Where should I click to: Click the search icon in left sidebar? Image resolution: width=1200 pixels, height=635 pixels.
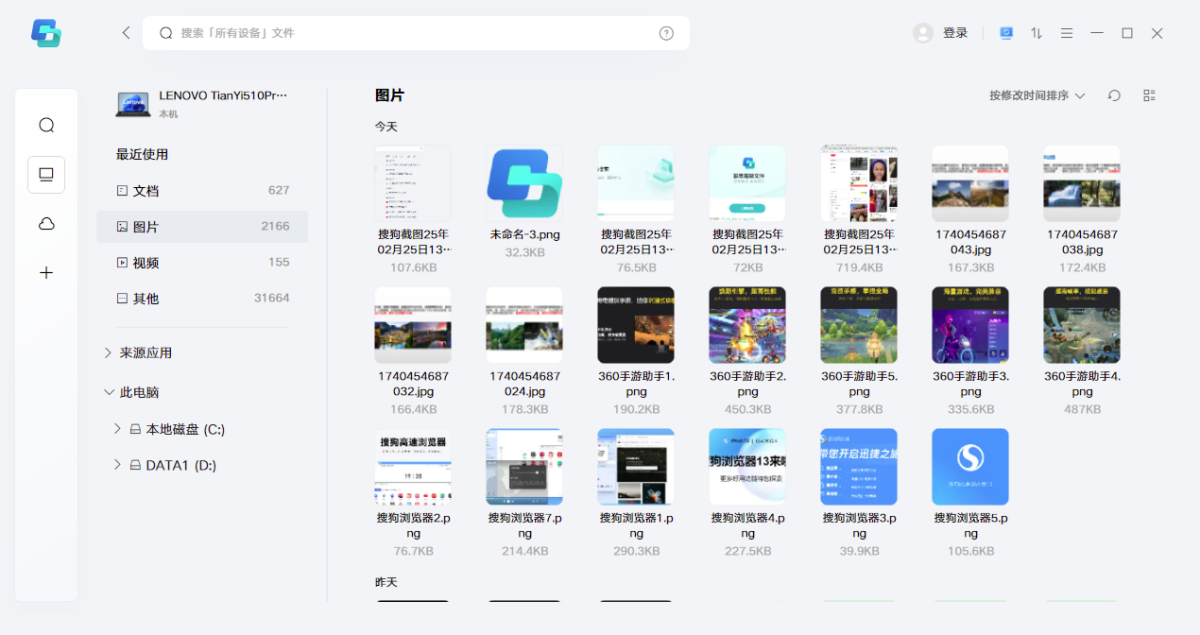(x=46, y=125)
